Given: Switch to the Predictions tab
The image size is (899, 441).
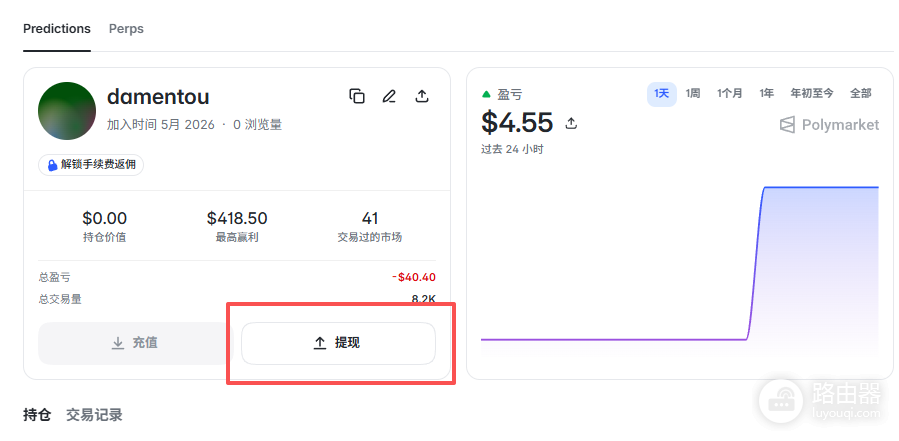Looking at the screenshot, I should [57, 29].
